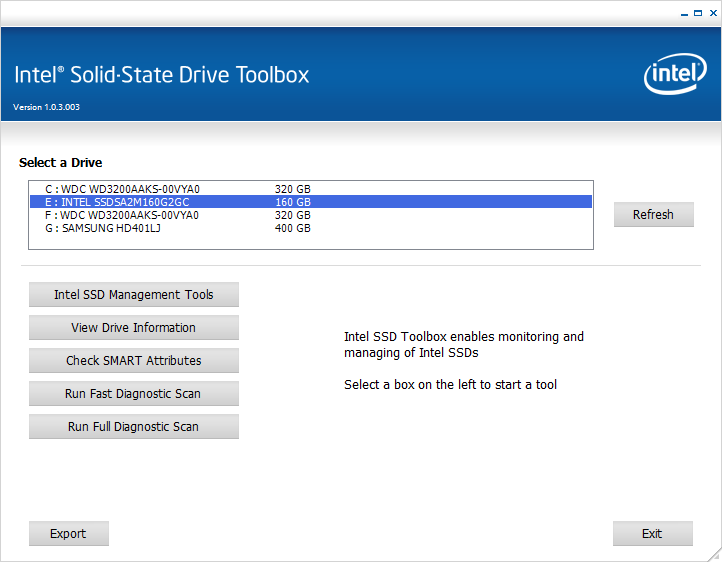Image resolution: width=722 pixels, height=562 pixels.
Task: Export drive data with Export button
Action: [69, 533]
